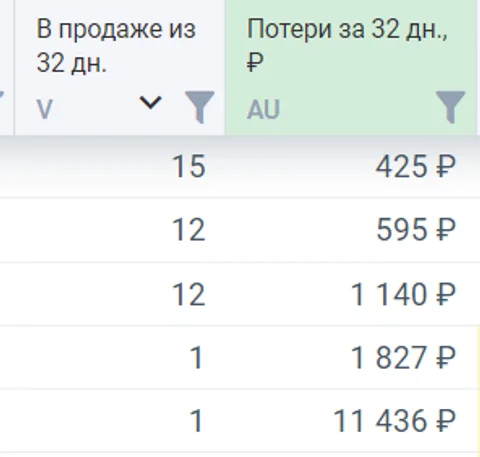Select the column letter AU label
The width and height of the screenshot is (480, 457).
click(263, 109)
